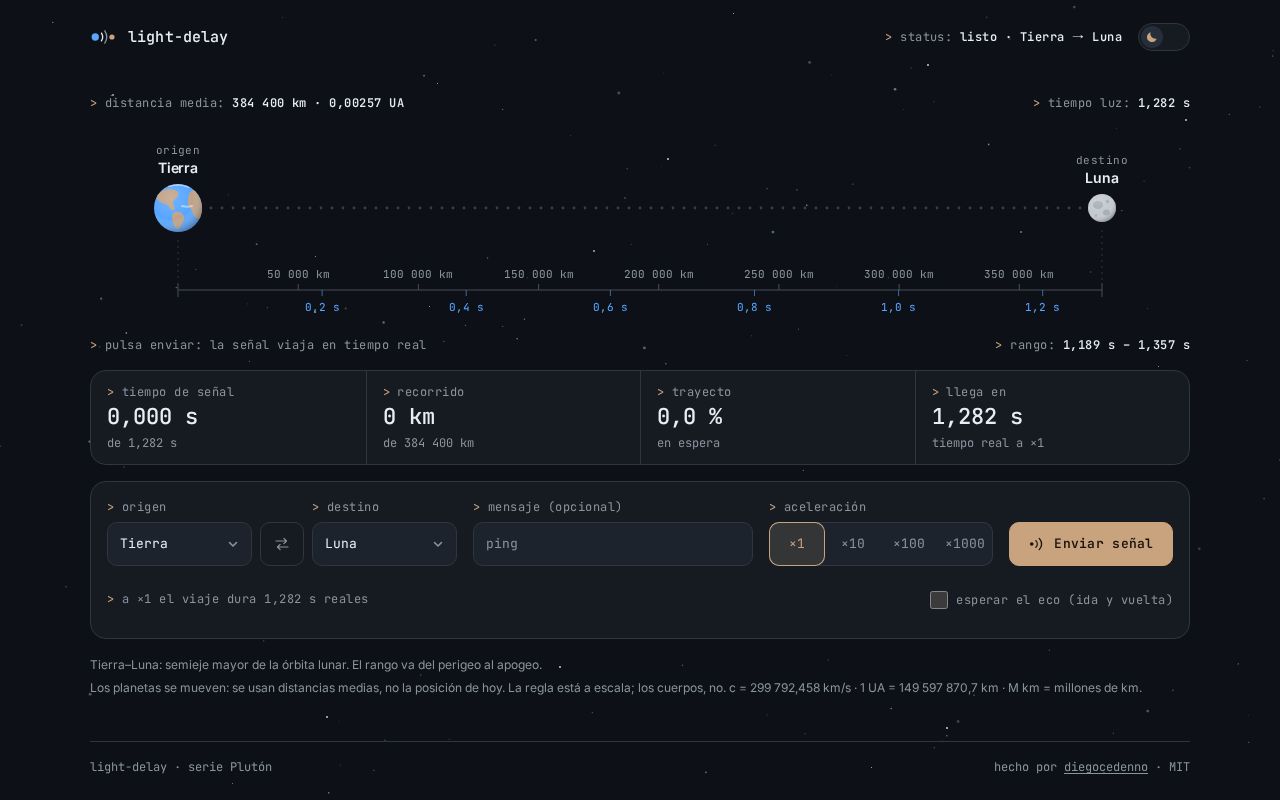This screenshot has width=1280, height=800.
Task: Open the diegocedenno author link
Action: click(x=1106, y=767)
